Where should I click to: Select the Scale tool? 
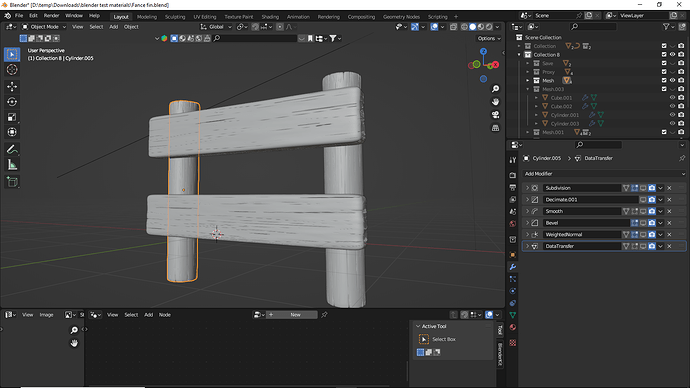(x=12, y=117)
